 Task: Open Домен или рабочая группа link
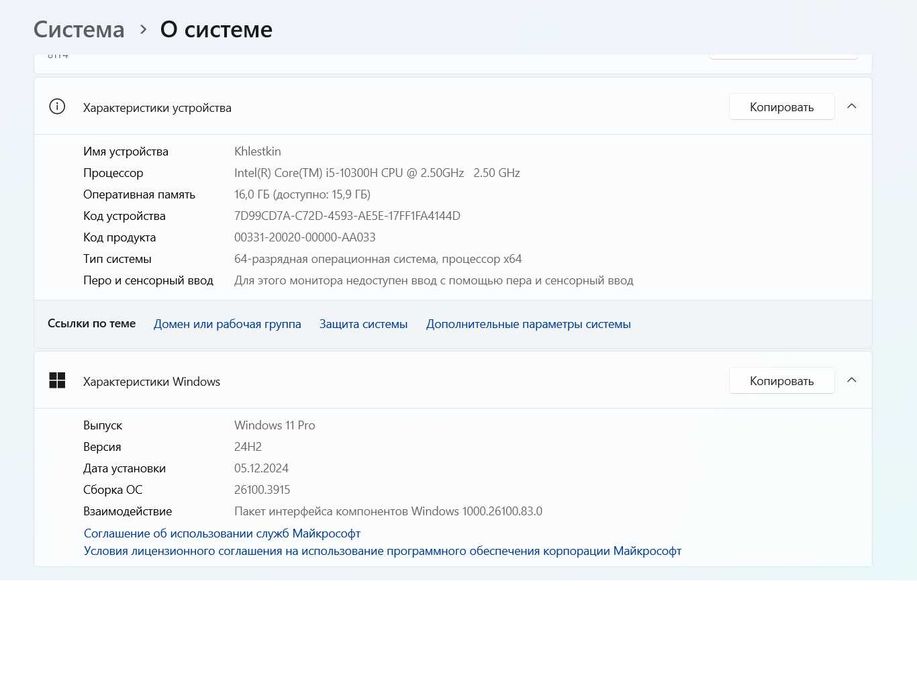coord(227,324)
